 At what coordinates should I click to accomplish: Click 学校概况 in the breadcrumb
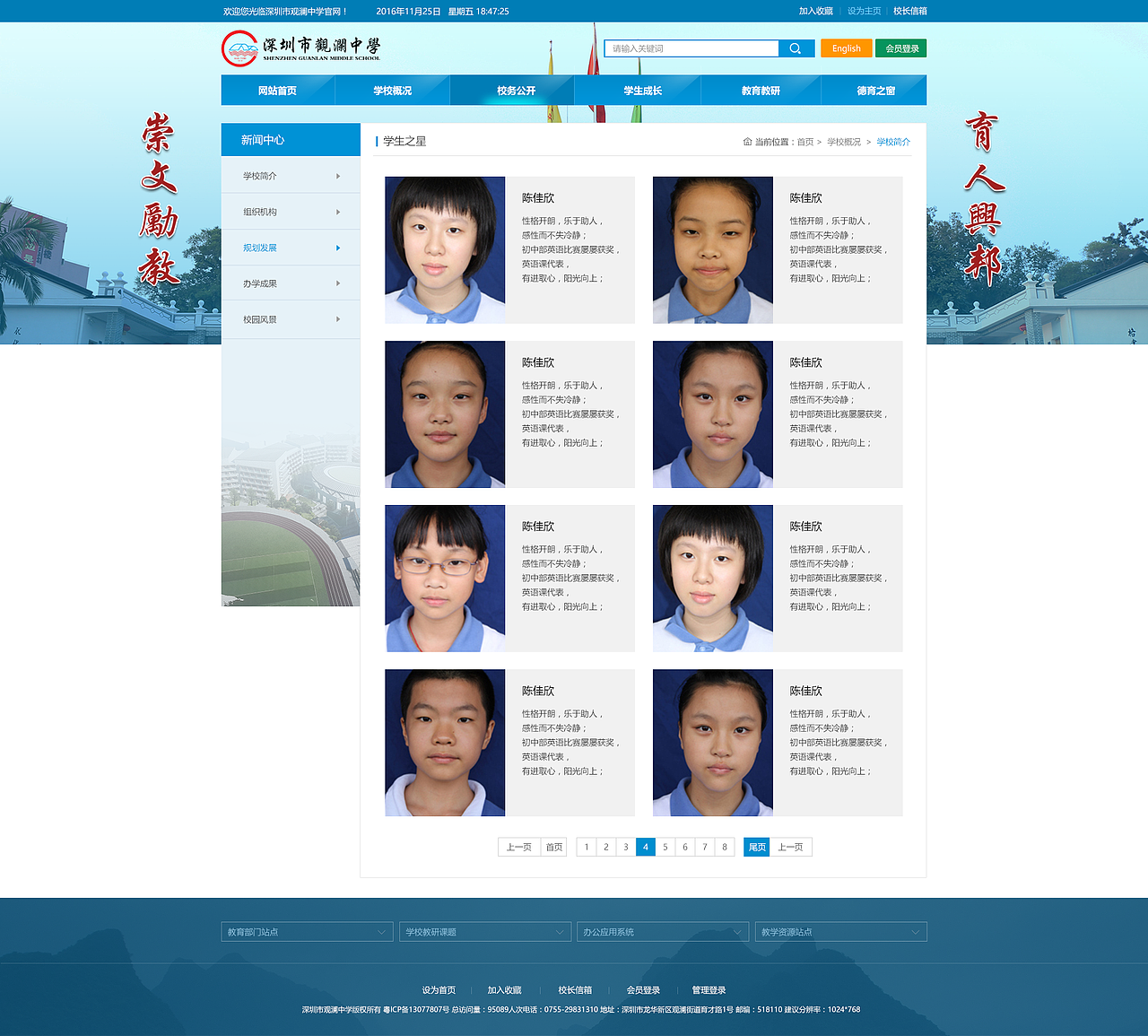(844, 142)
